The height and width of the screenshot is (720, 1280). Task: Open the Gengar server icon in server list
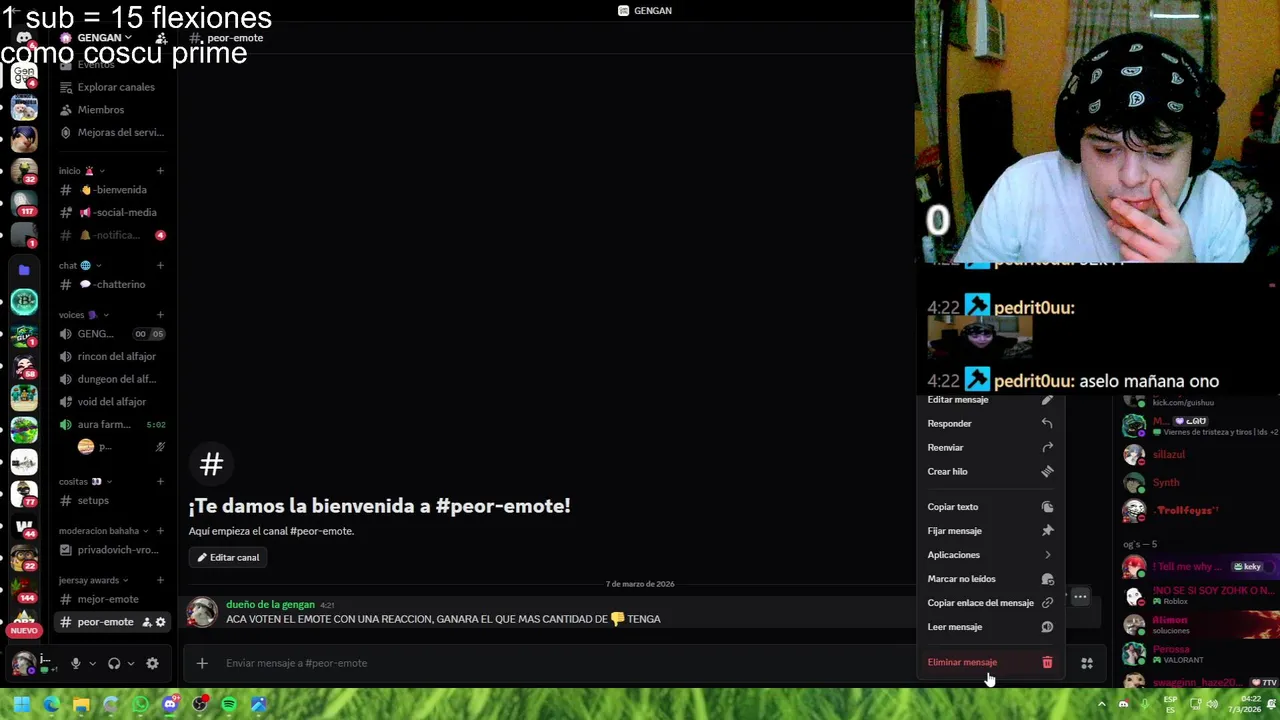click(24, 75)
